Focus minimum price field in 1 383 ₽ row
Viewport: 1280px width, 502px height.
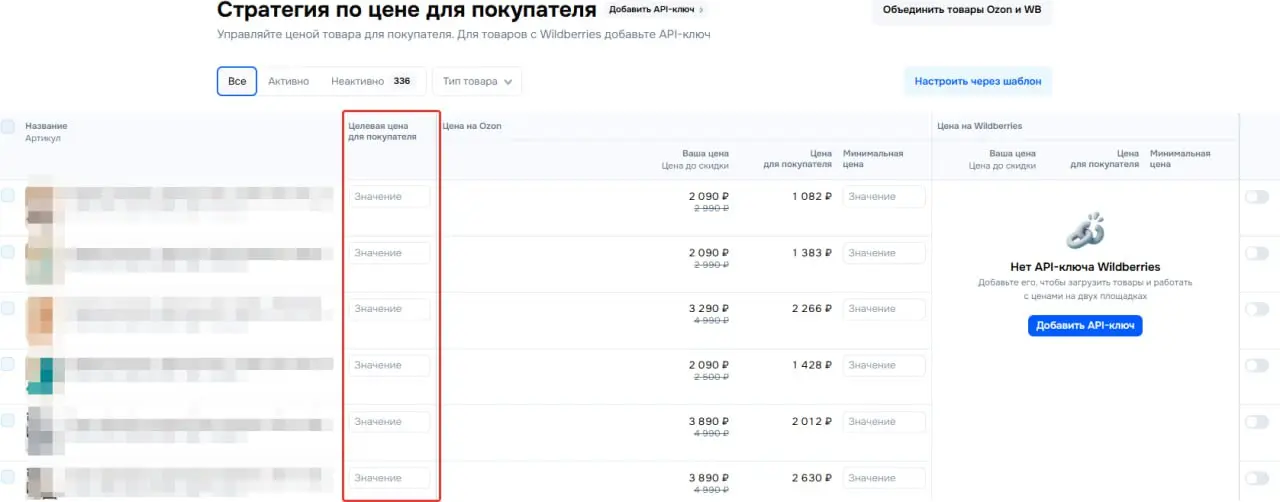[x=884, y=253]
